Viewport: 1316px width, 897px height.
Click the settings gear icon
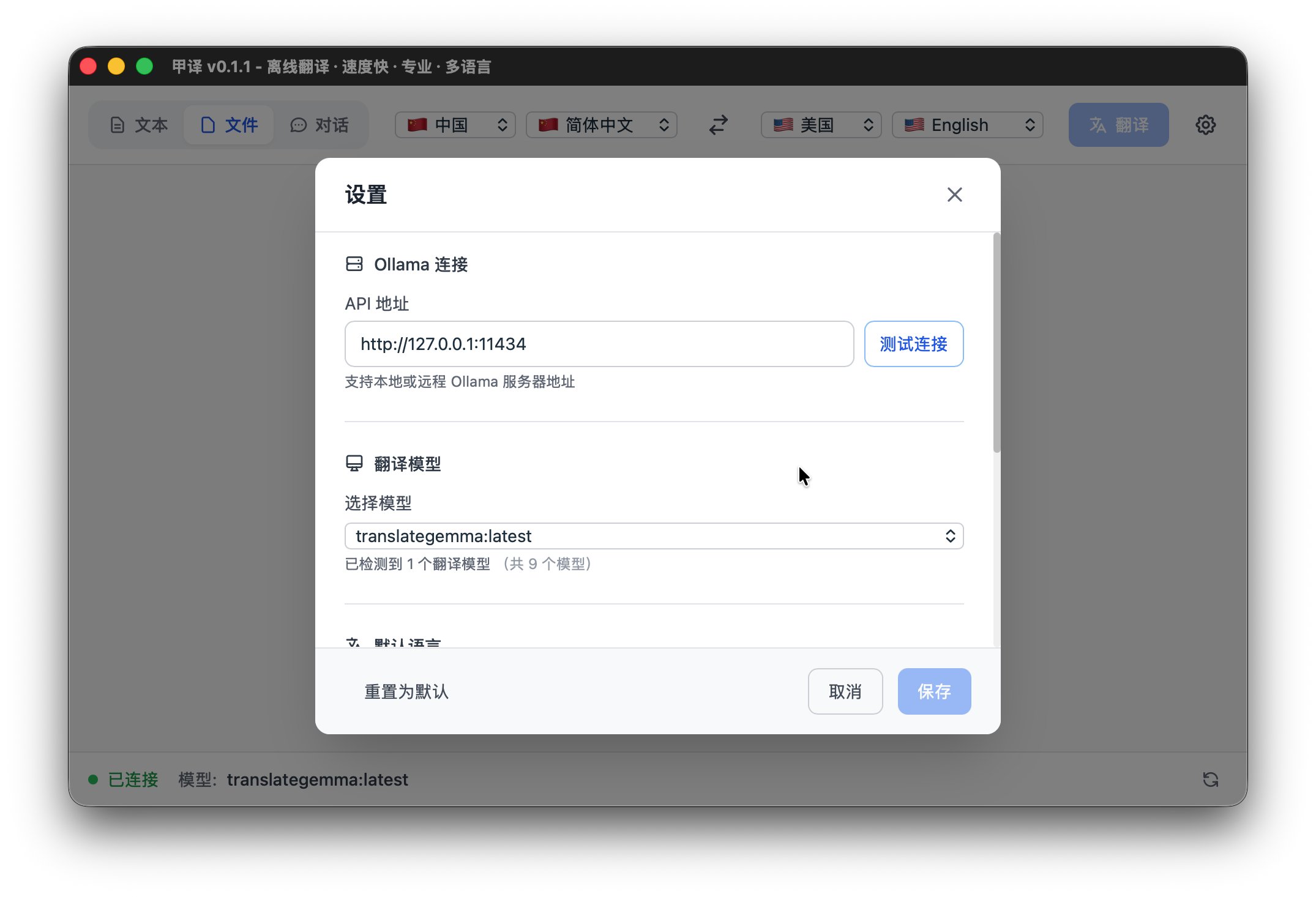tap(1205, 125)
